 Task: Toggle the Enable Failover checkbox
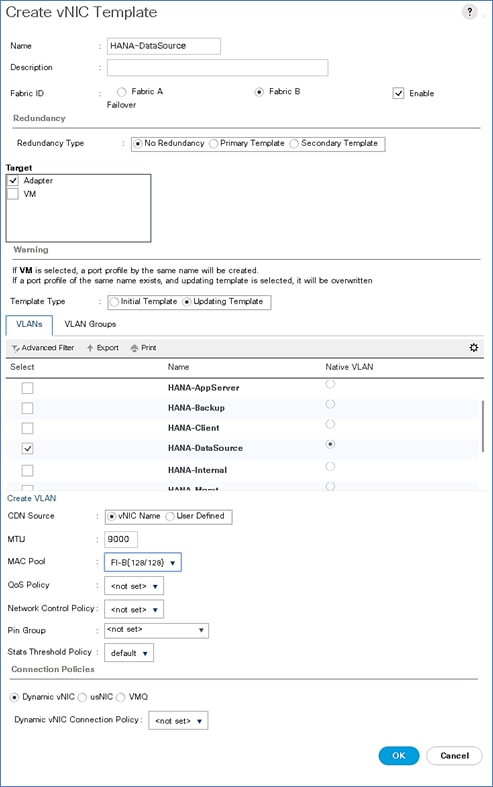(398, 93)
